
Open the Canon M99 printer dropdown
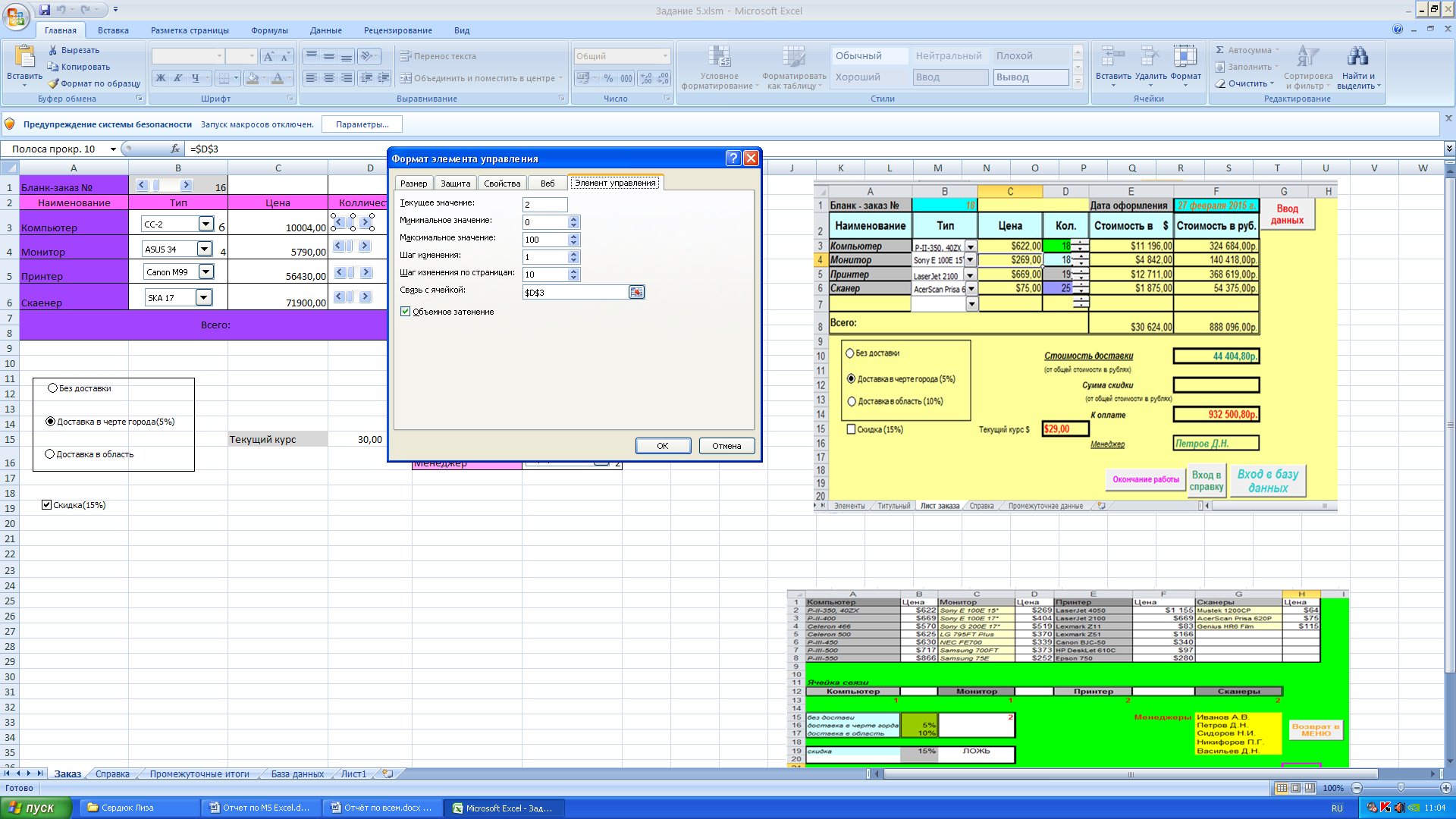coord(206,271)
